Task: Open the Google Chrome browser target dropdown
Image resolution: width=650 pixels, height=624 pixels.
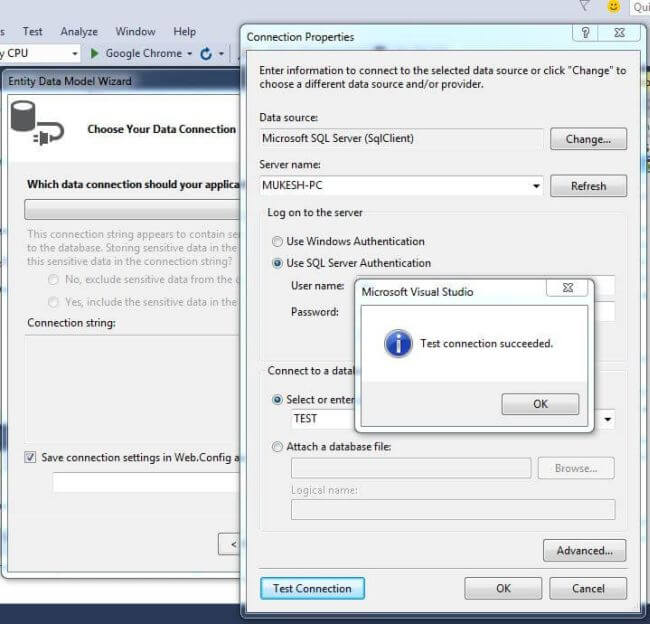Action: coord(189,54)
